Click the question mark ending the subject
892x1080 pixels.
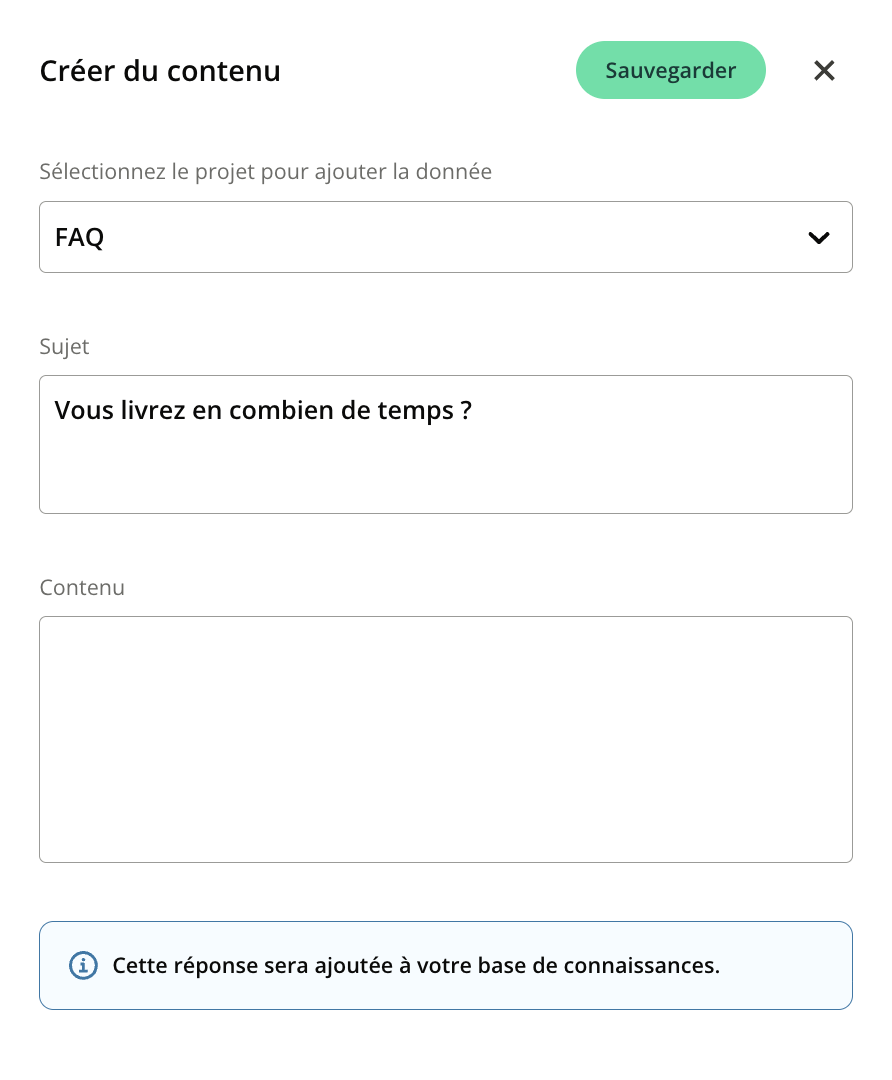[466, 410]
